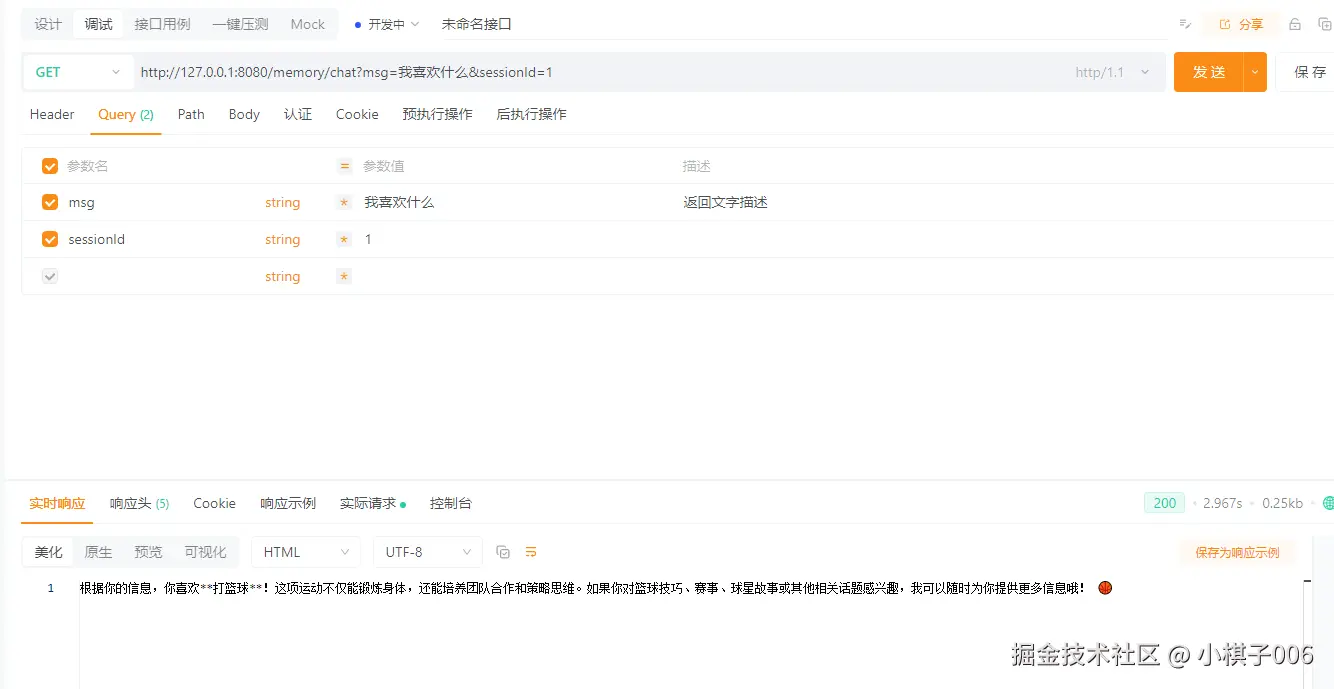The height and width of the screenshot is (689, 1334).
Task: Select the Query (2) tab
Action: [126, 114]
